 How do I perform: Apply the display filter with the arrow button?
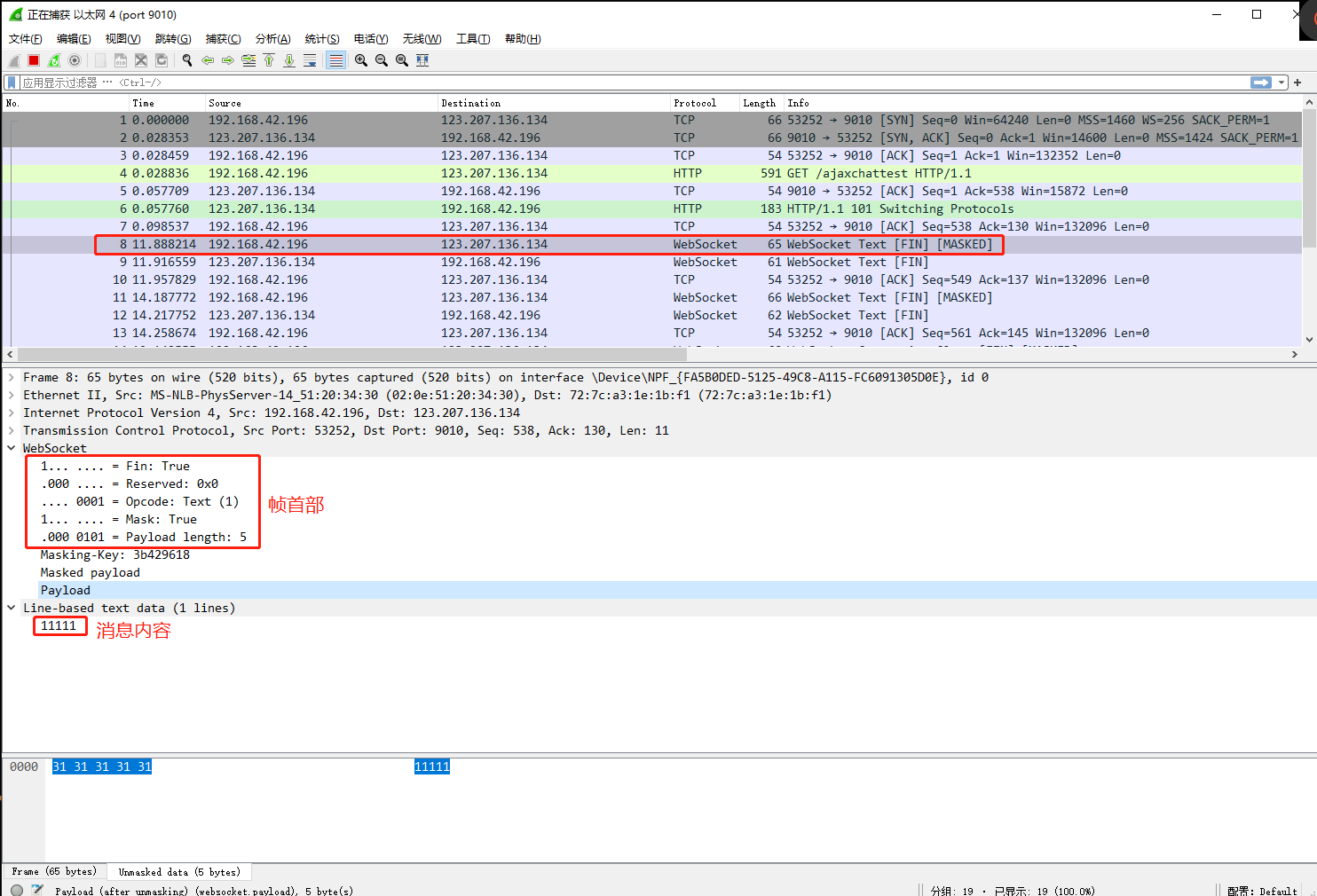pyautogui.click(x=1261, y=82)
